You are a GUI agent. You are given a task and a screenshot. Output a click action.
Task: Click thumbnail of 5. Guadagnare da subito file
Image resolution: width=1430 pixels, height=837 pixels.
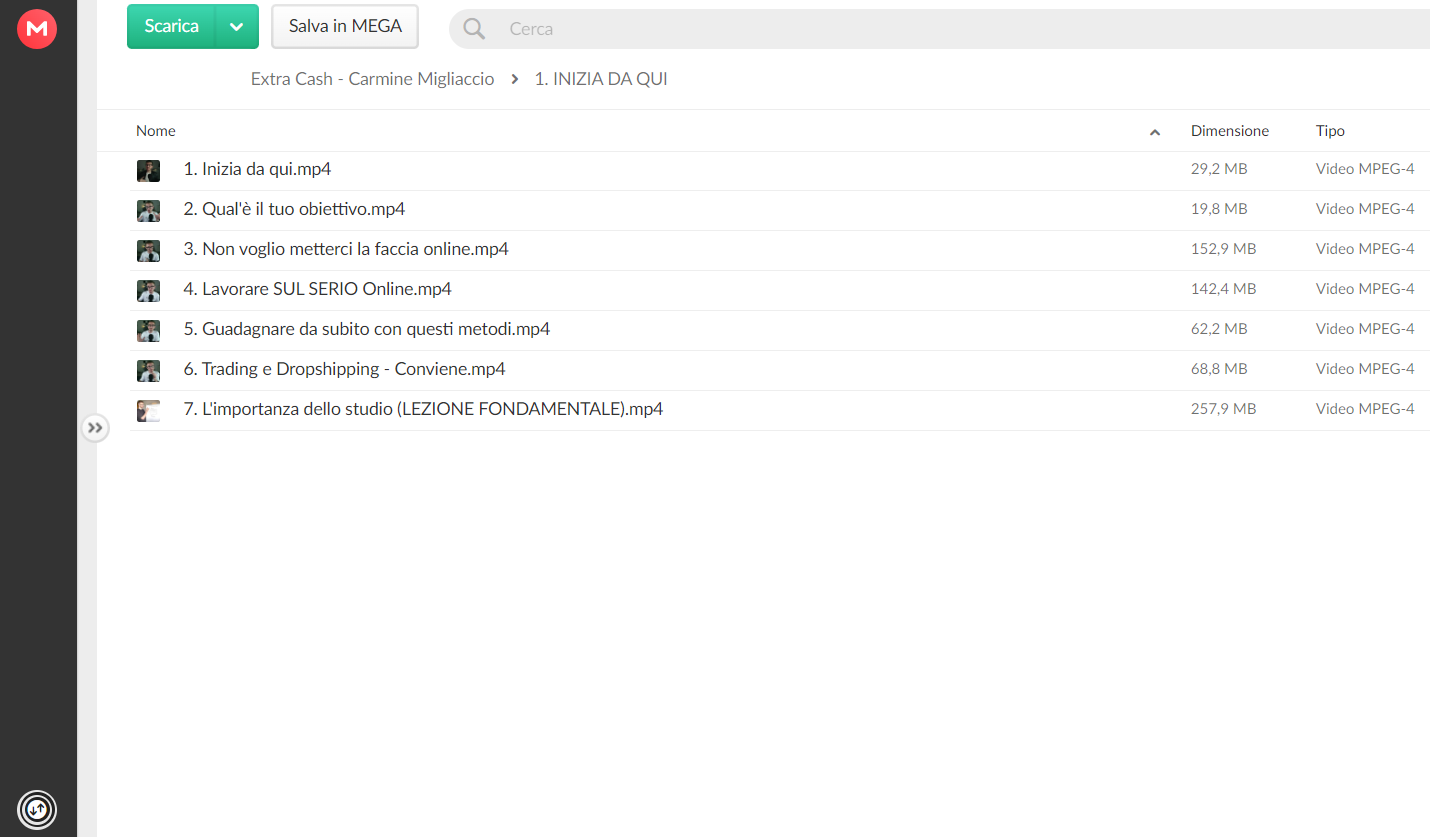click(x=148, y=331)
